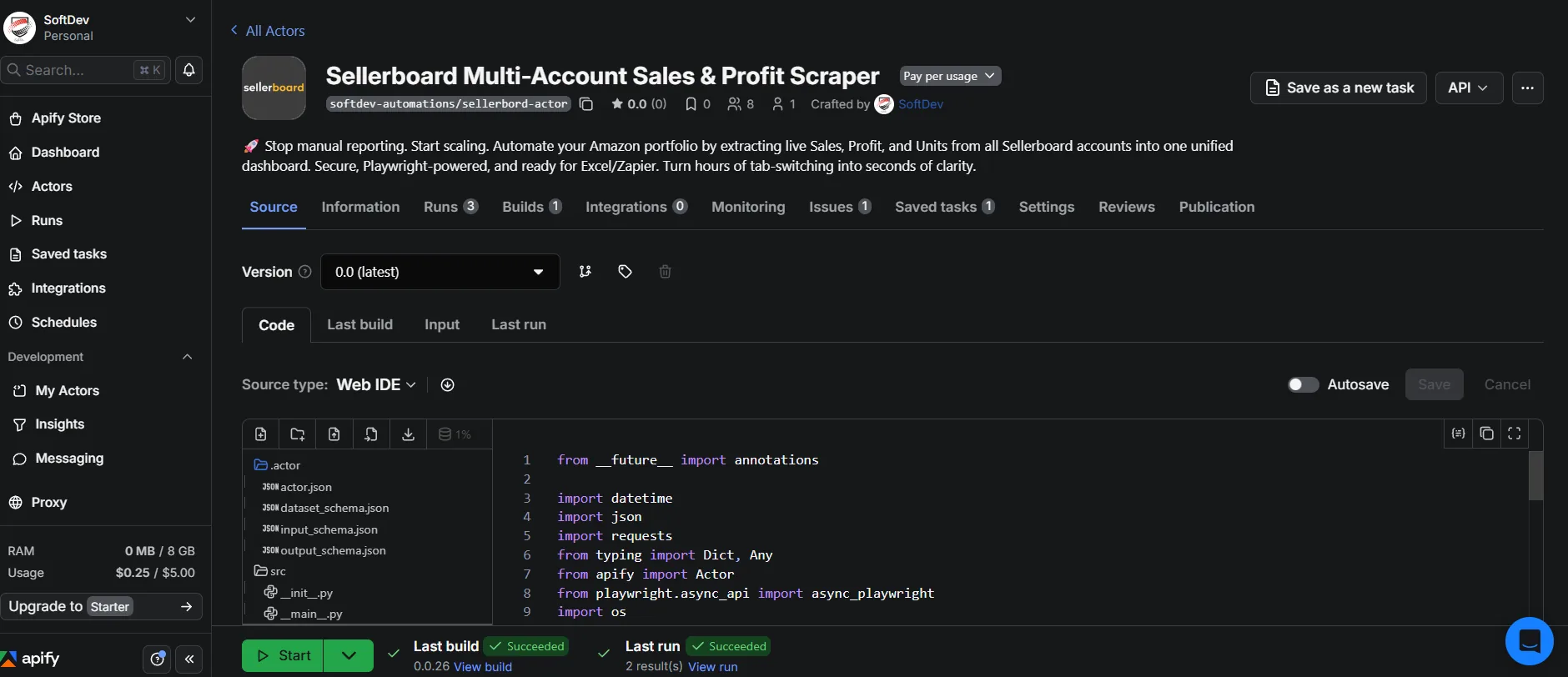Click the delete version trash icon

(665, 272)
